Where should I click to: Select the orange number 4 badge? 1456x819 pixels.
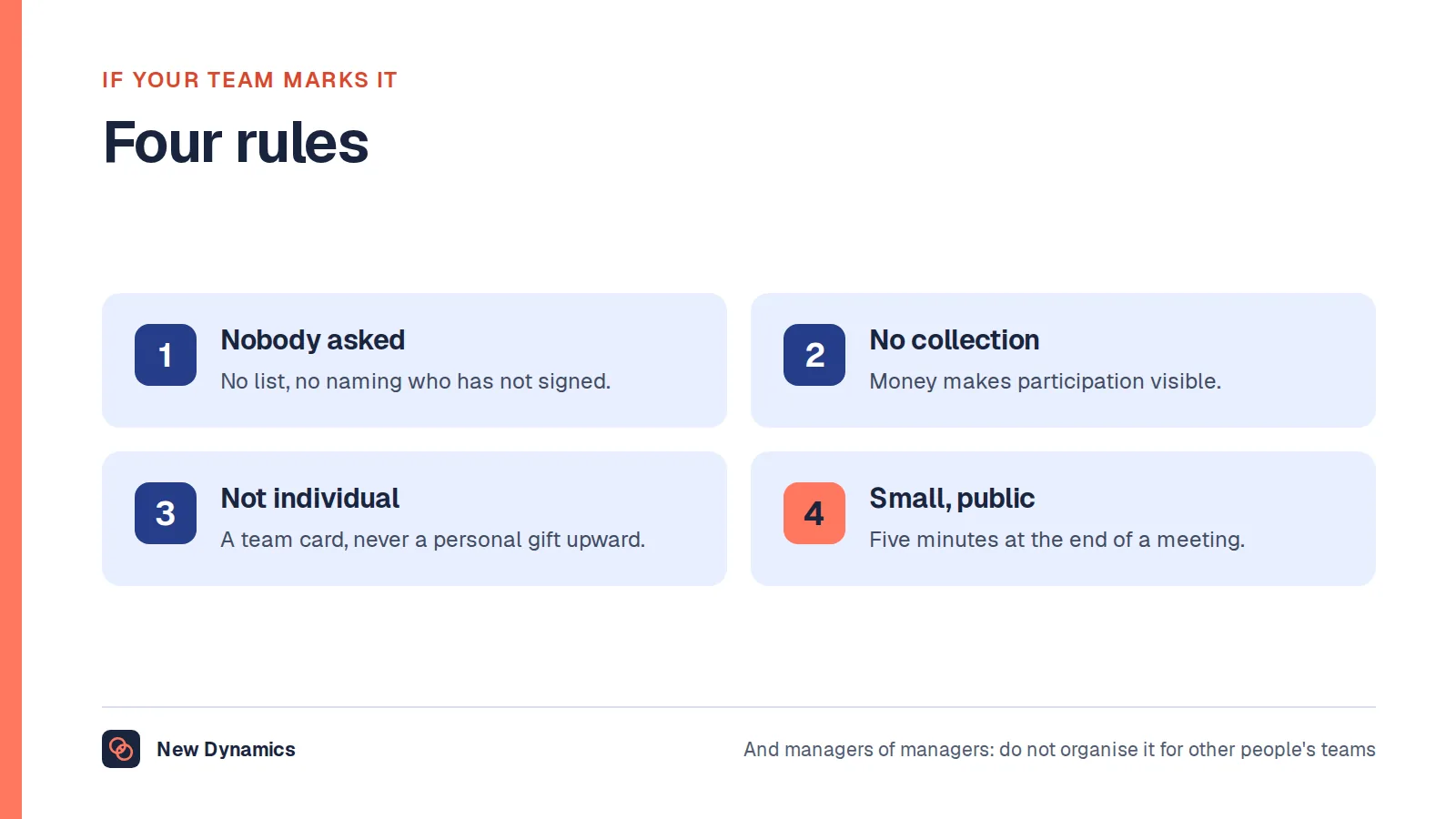pyautogui.click(x=814, y=513)
